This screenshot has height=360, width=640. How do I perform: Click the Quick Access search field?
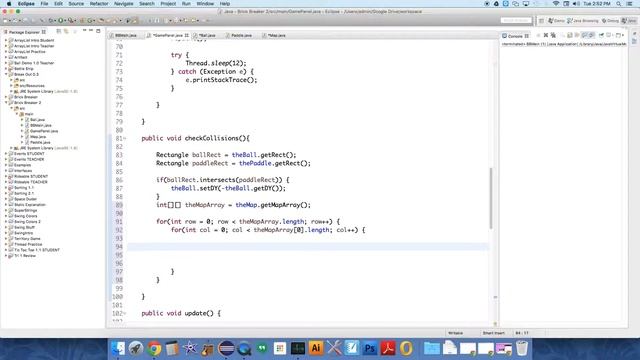(x=516, y=20)
